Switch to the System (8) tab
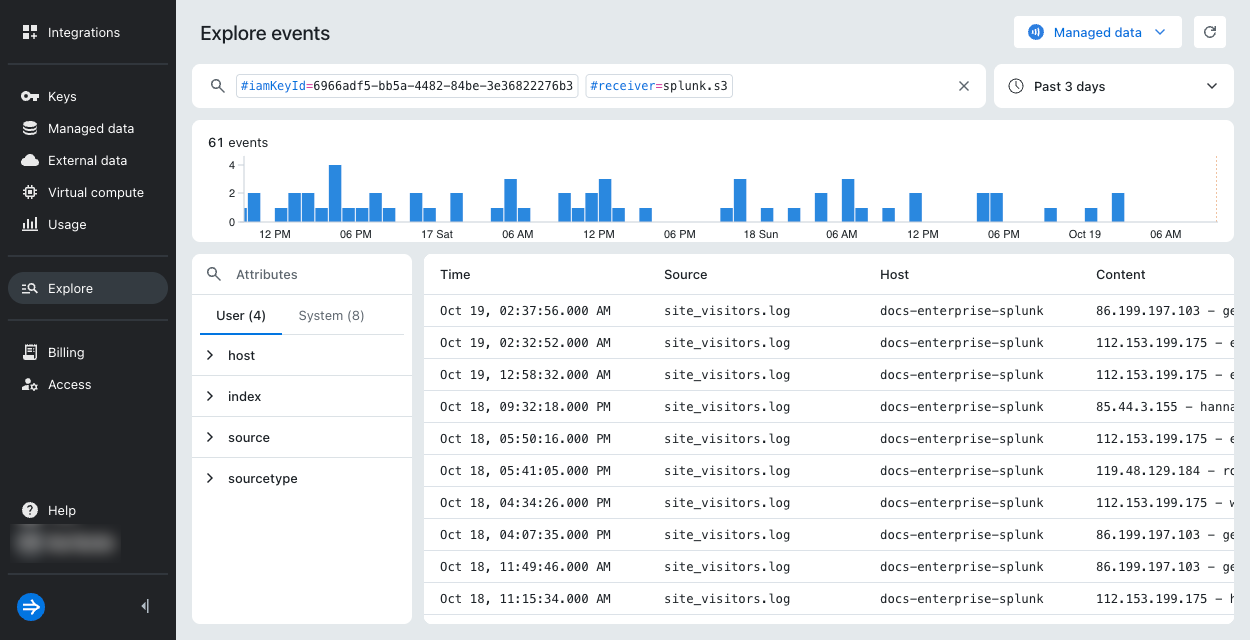 click(x=331, y=315)
